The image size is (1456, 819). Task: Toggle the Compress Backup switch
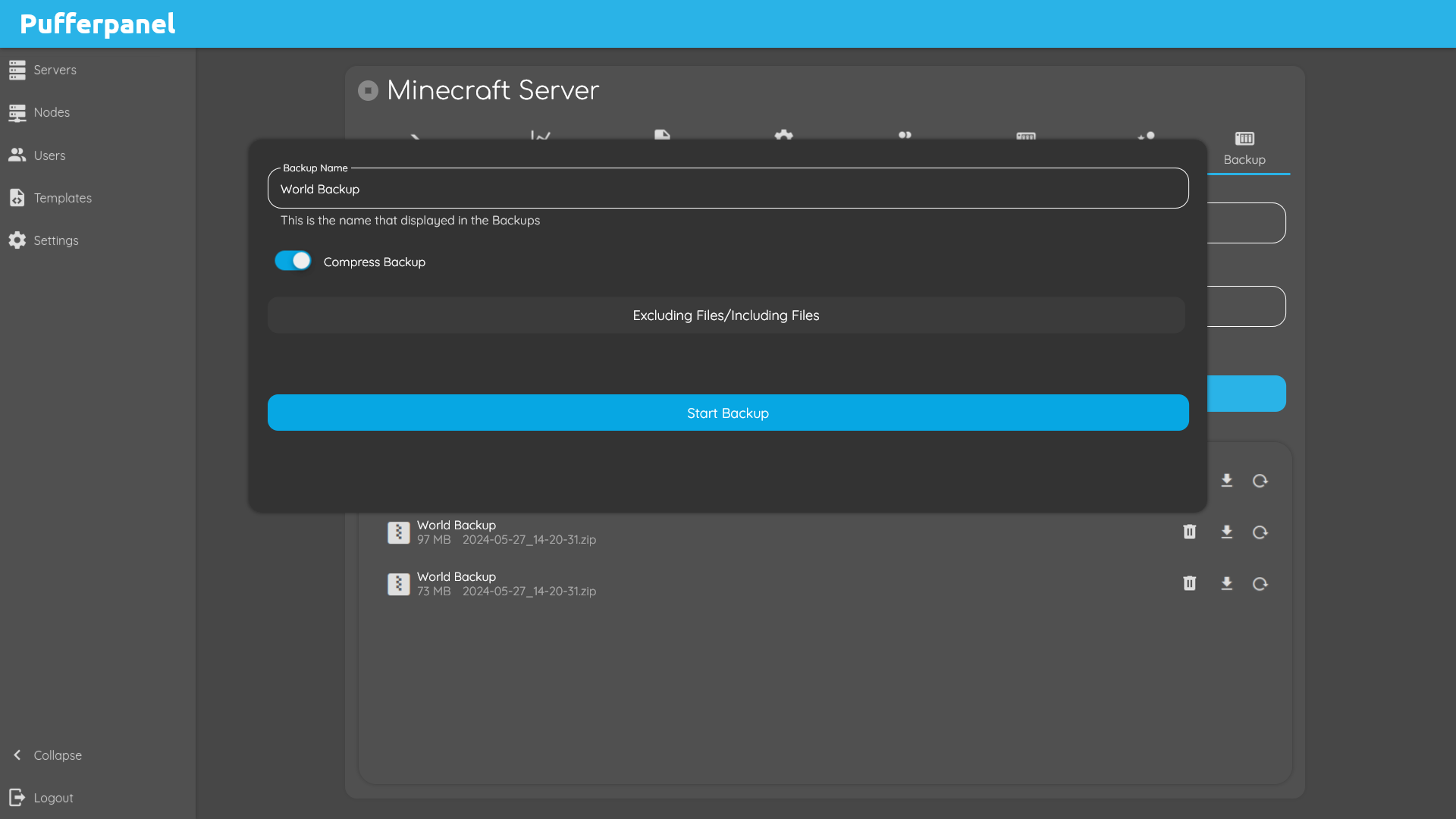(293, 261)
